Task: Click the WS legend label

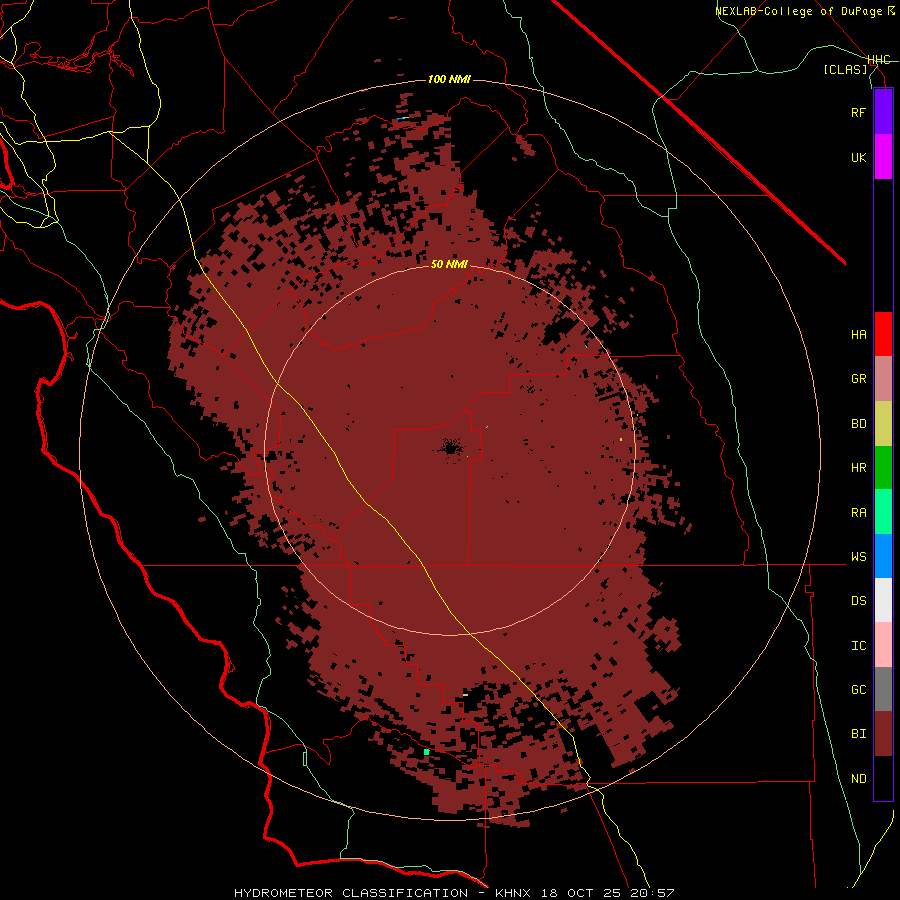Action: (859, 557)
